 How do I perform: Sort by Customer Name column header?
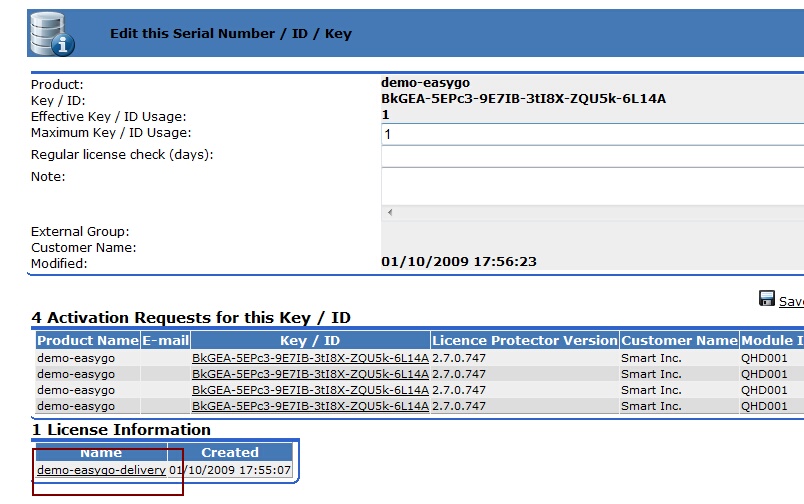click(x=679, y=341)
